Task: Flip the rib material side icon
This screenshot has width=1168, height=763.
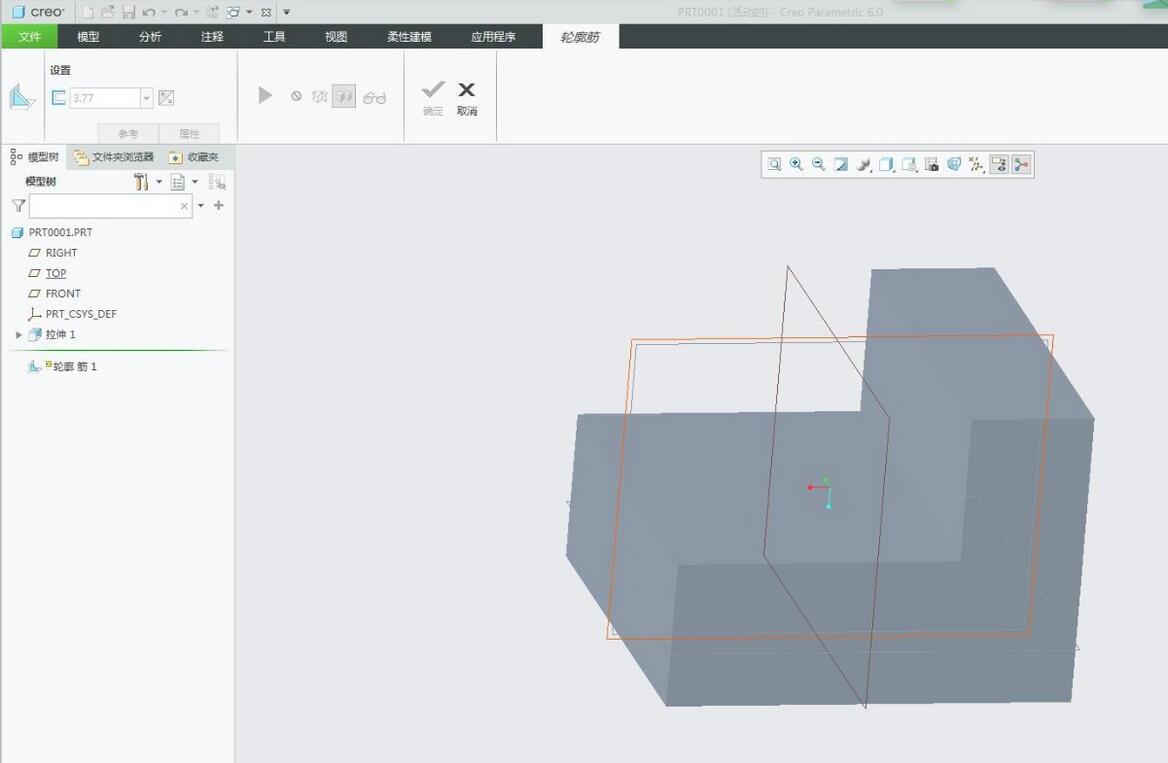Action: click(x=167, y=98)
